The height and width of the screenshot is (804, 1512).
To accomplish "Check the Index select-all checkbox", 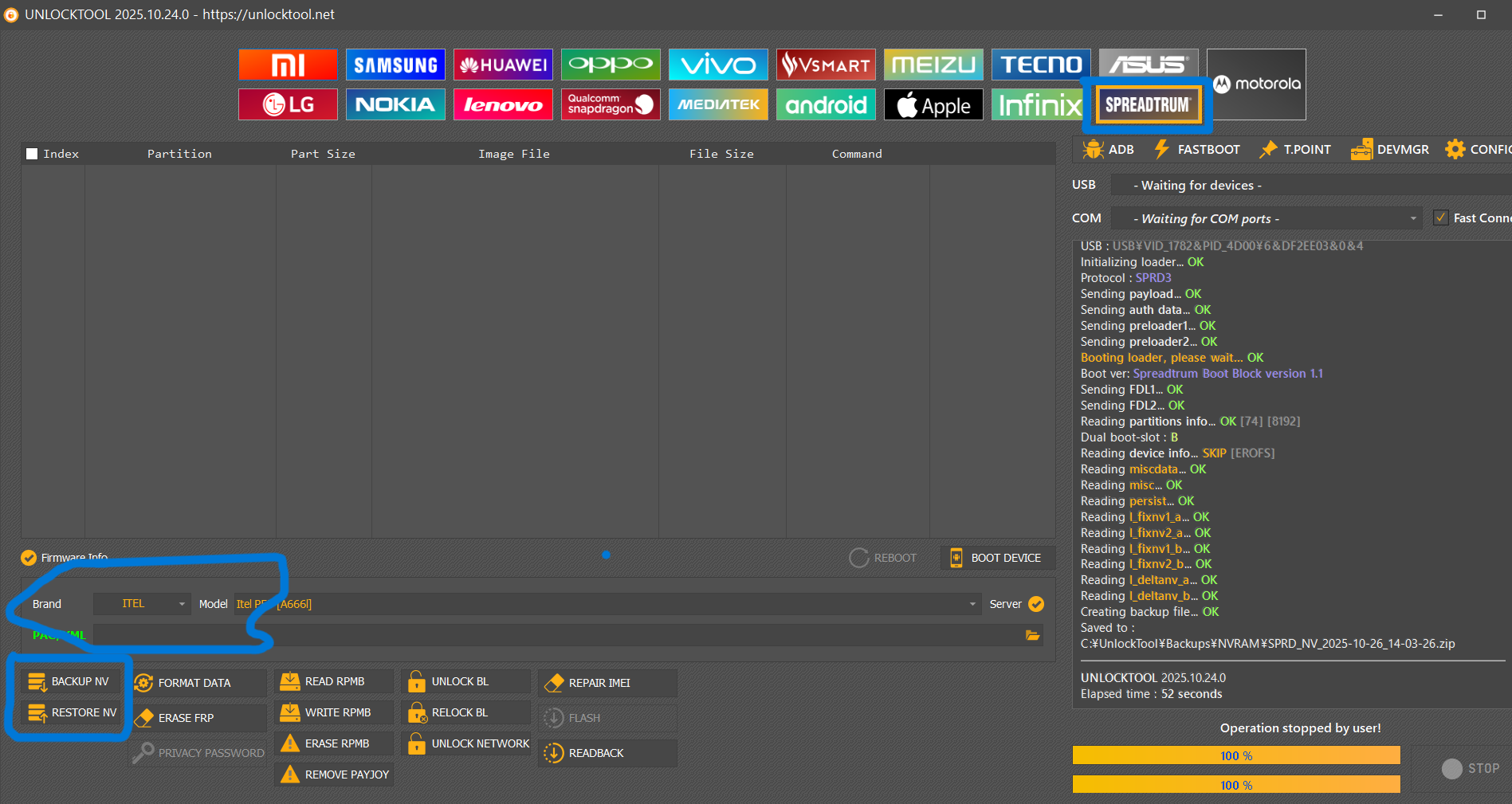I will [x=32, y=154].
